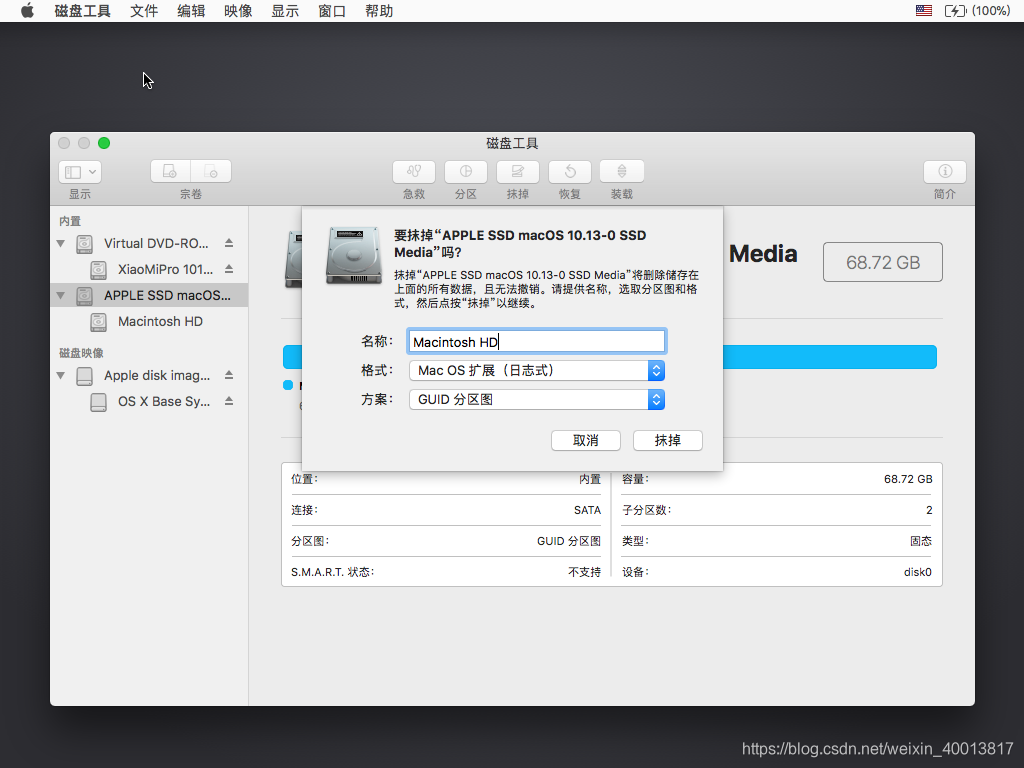Viewport: 1024px width, 768px height.
Task: Click the blue legend dot below usage bar
Action: pos(288,385)
